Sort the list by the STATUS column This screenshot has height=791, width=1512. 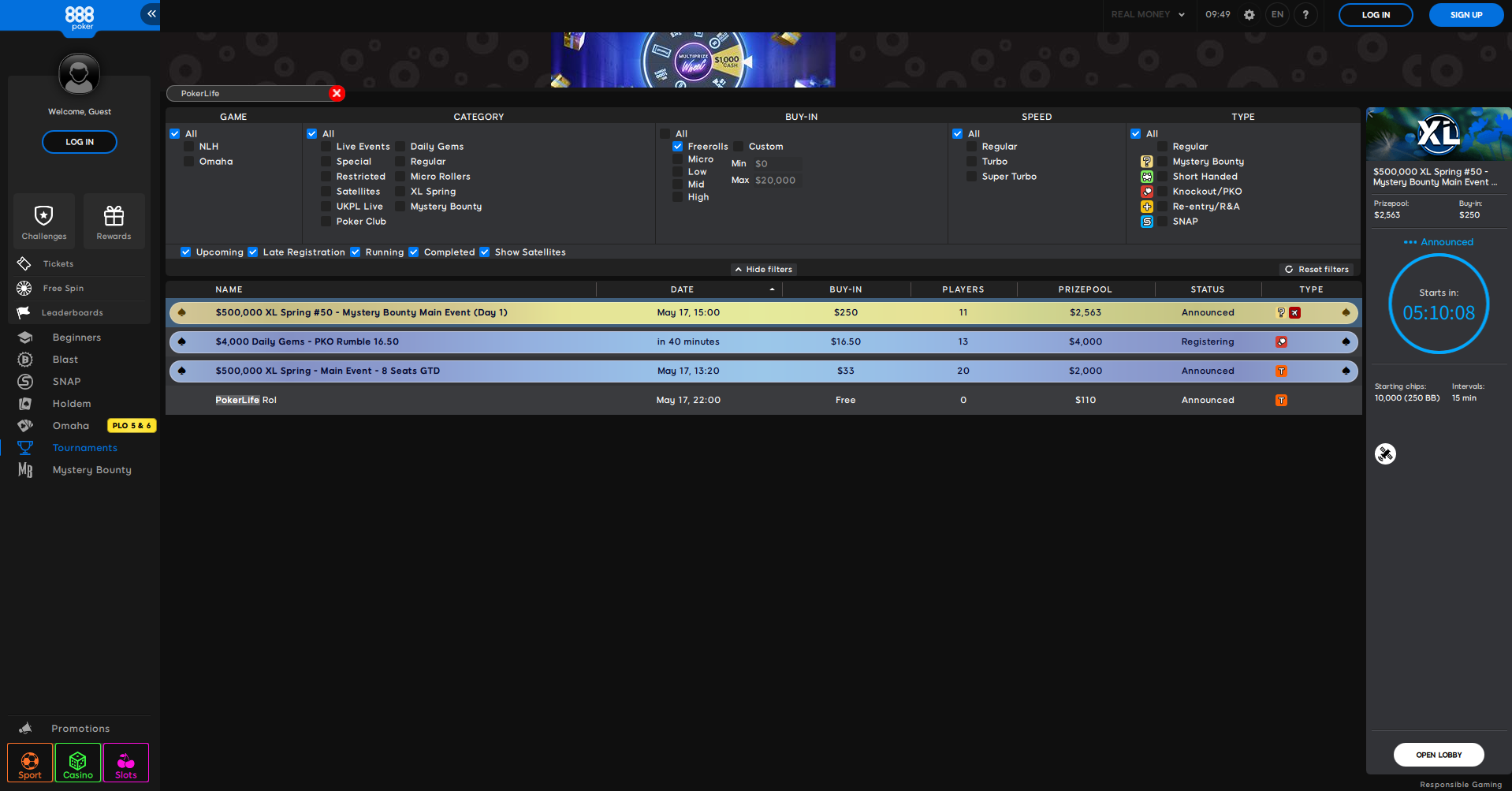(x=1208, y=289)
